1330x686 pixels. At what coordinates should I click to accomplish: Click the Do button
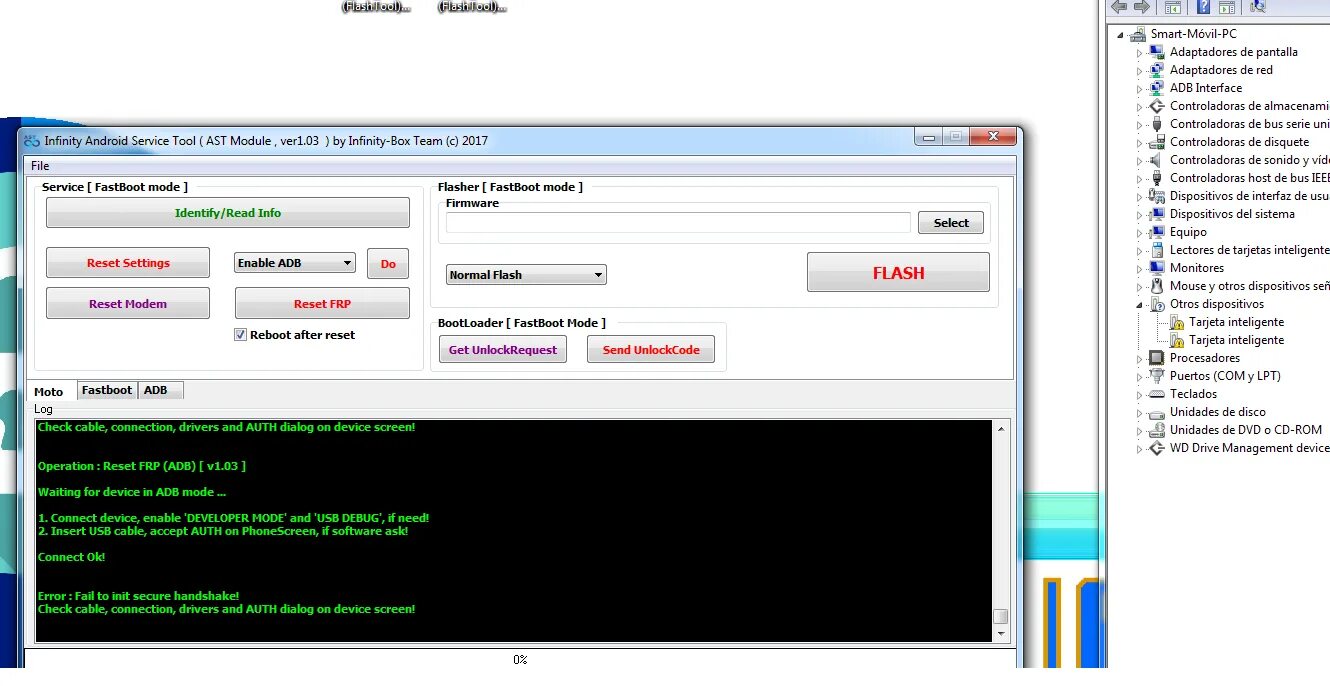click(388, 264)
